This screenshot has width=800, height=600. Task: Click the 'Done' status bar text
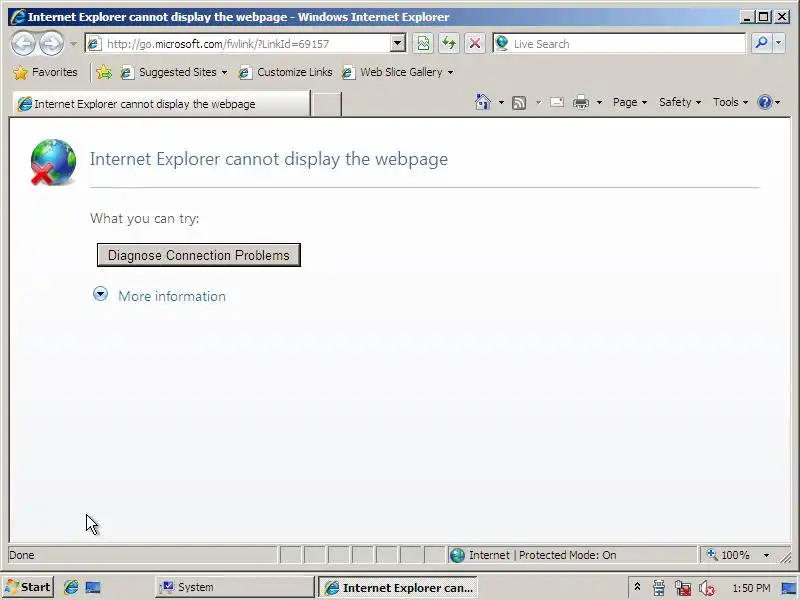[x=22, y=555]
